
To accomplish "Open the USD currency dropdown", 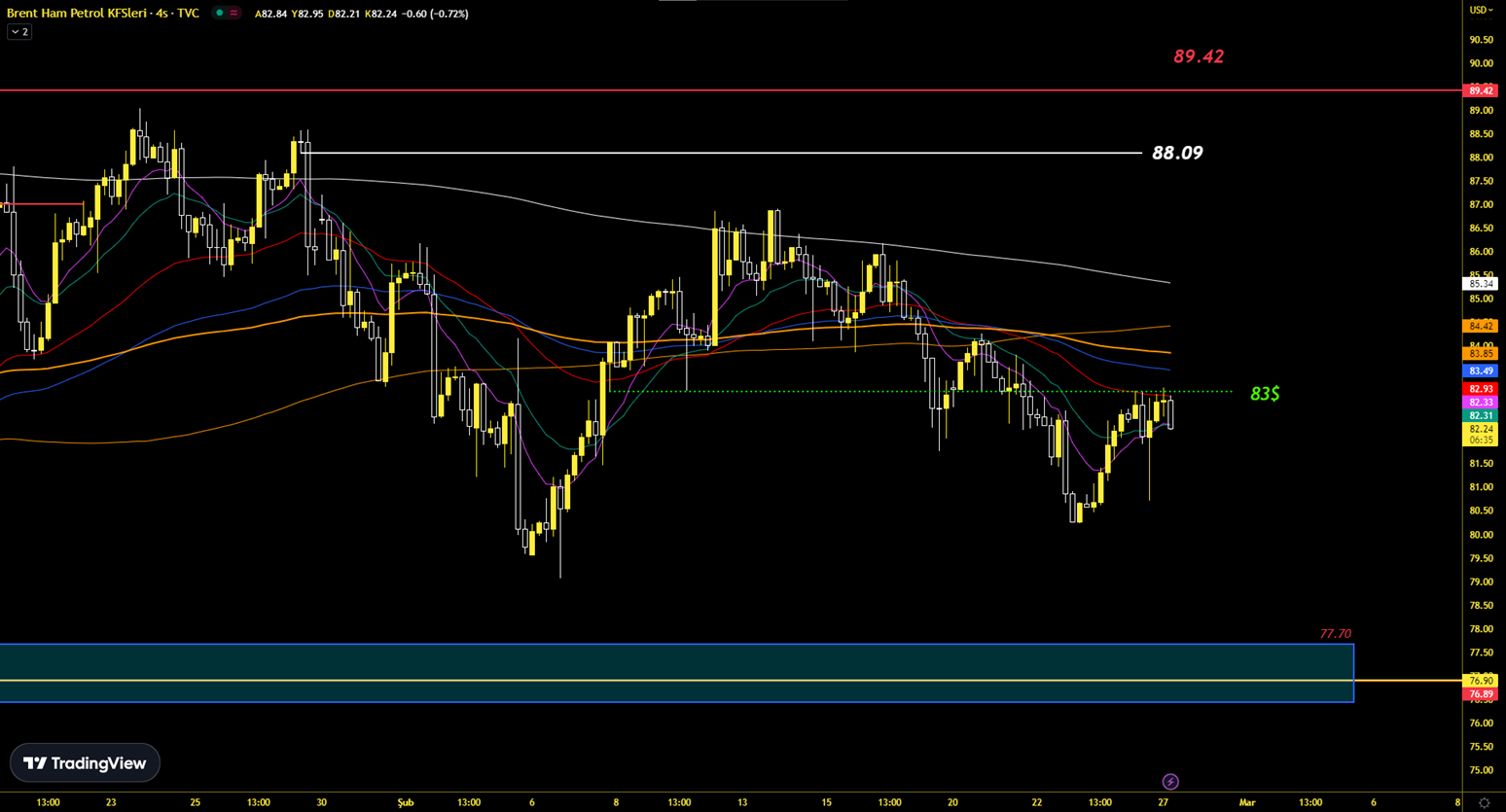I will [x=1482, y=10].
